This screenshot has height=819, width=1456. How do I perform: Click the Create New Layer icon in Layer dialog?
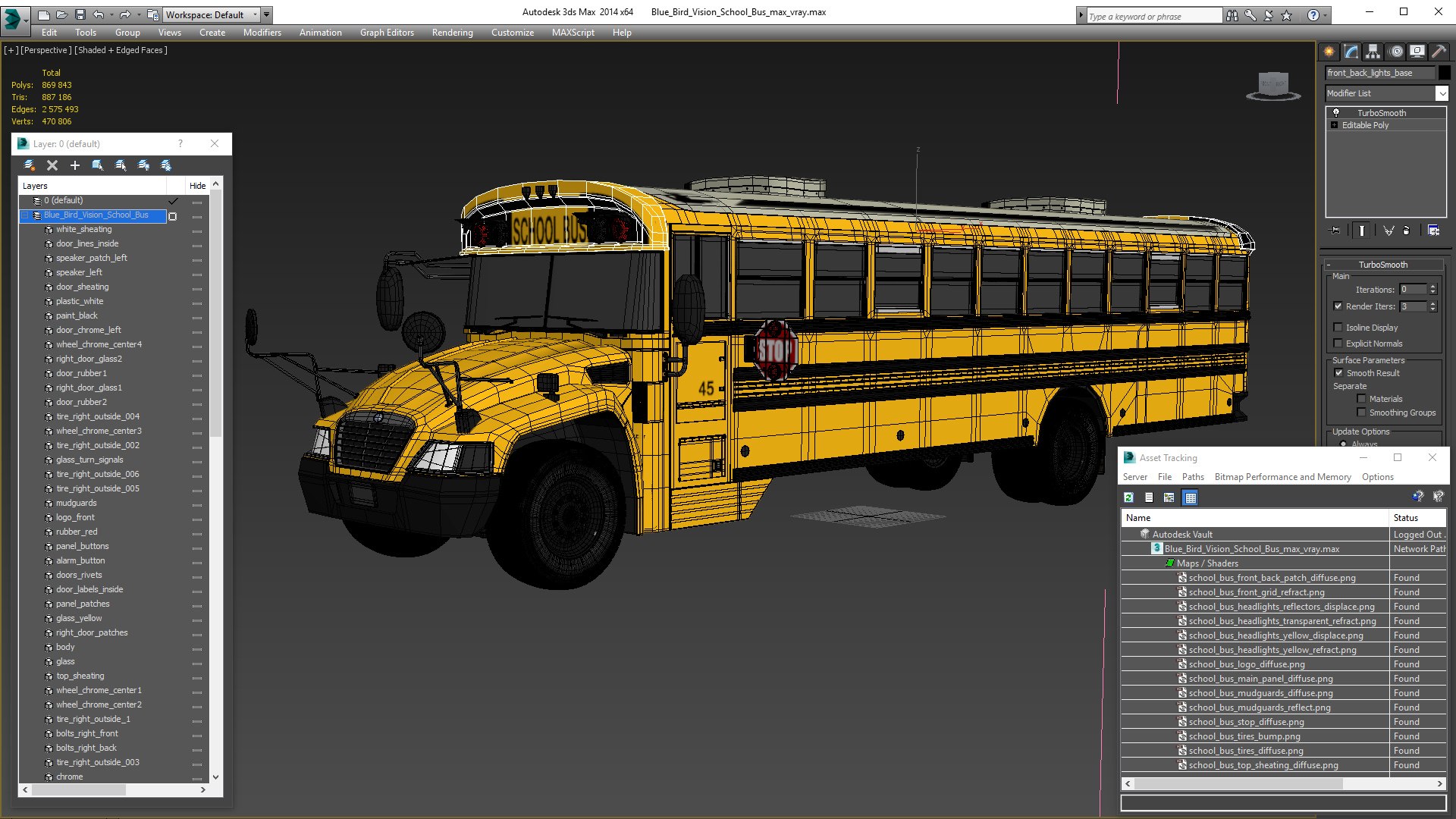point(30,165)
